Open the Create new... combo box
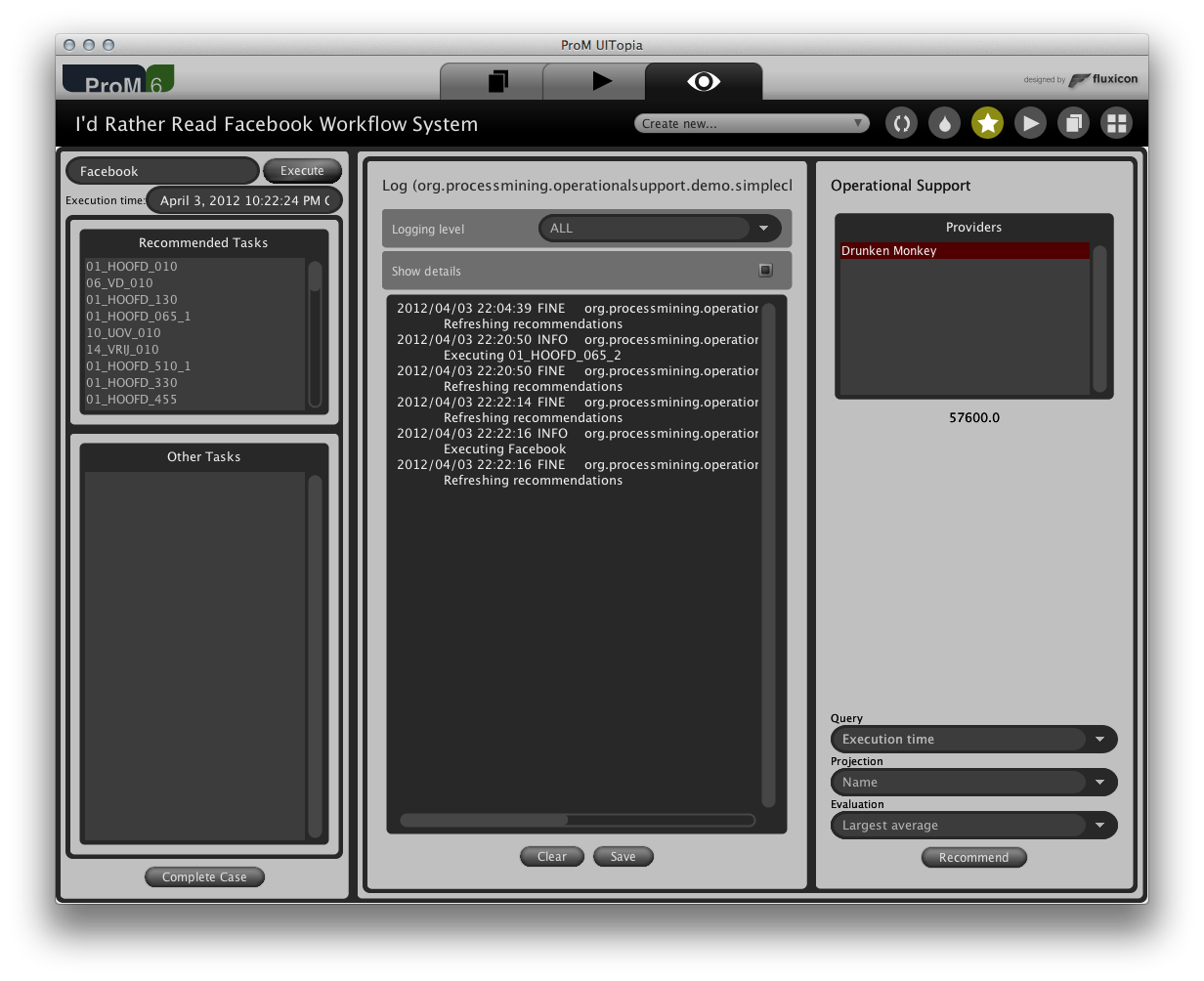Viewport: 1204px width, 981px height. pos(752,123)
